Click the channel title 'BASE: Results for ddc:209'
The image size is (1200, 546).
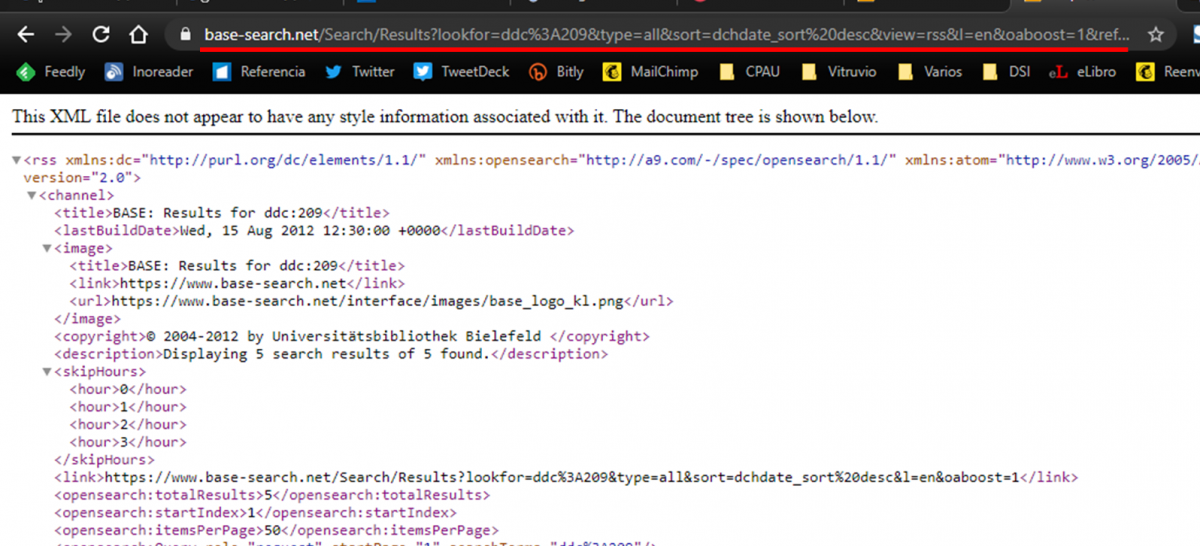tap(221, 213)
